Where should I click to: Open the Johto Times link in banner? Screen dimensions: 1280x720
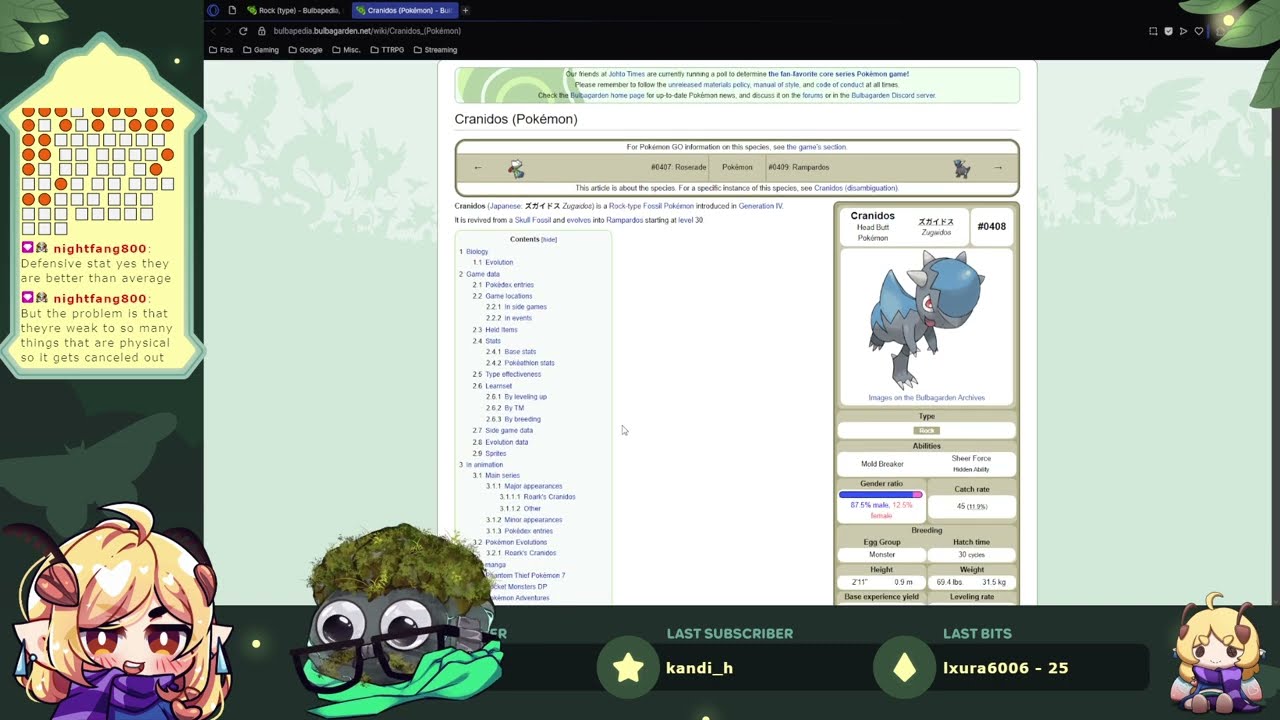pyautogui.click(x=627, y=74)
